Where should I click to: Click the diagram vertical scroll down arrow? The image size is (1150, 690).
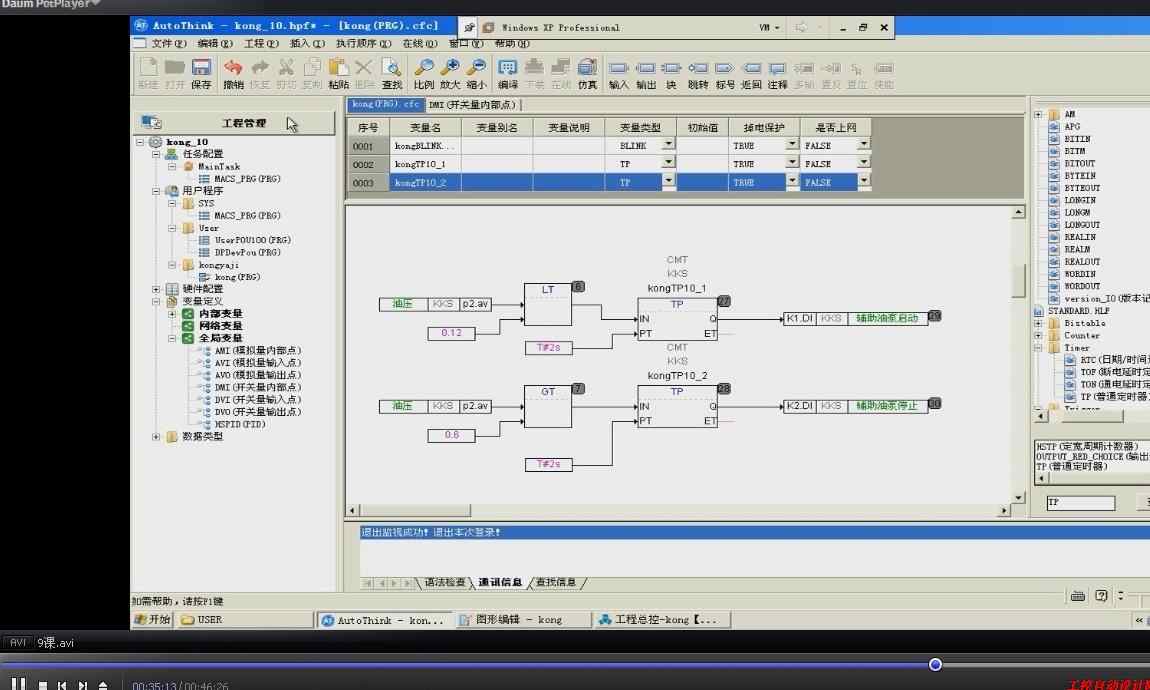(x=1018, y=497)
